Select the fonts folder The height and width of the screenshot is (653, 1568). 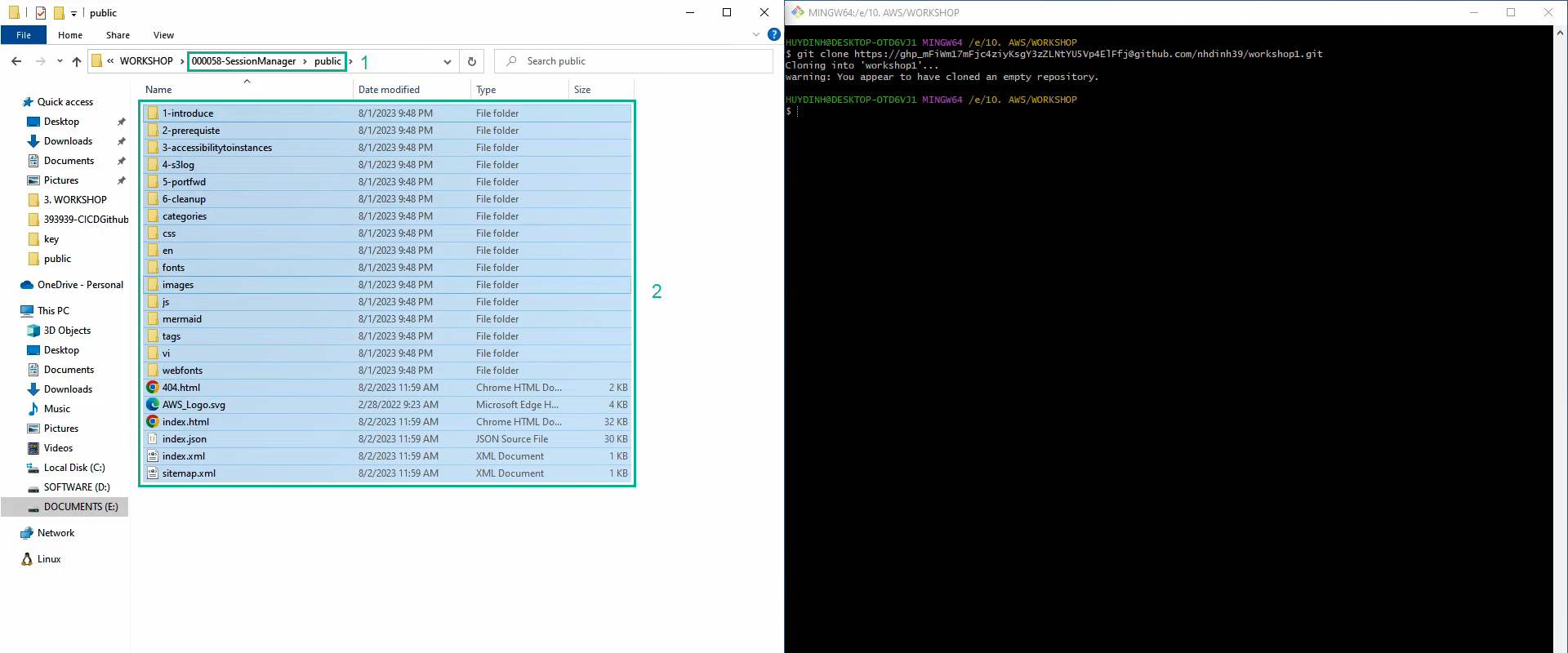coord(387,268)
